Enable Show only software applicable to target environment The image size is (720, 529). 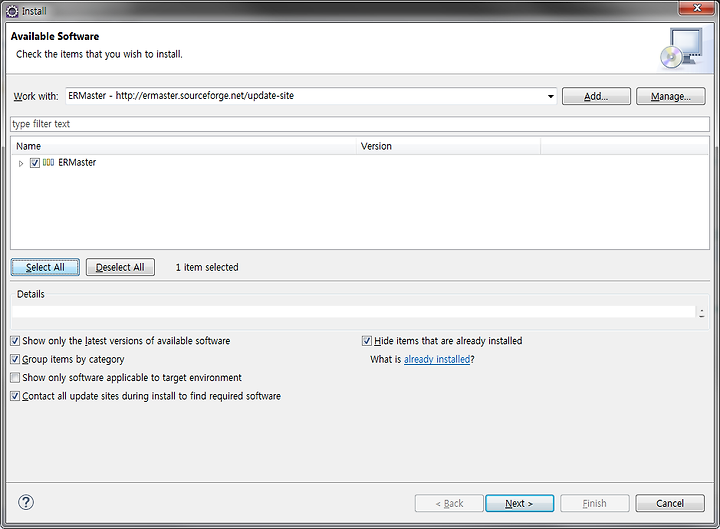(15, 377)
